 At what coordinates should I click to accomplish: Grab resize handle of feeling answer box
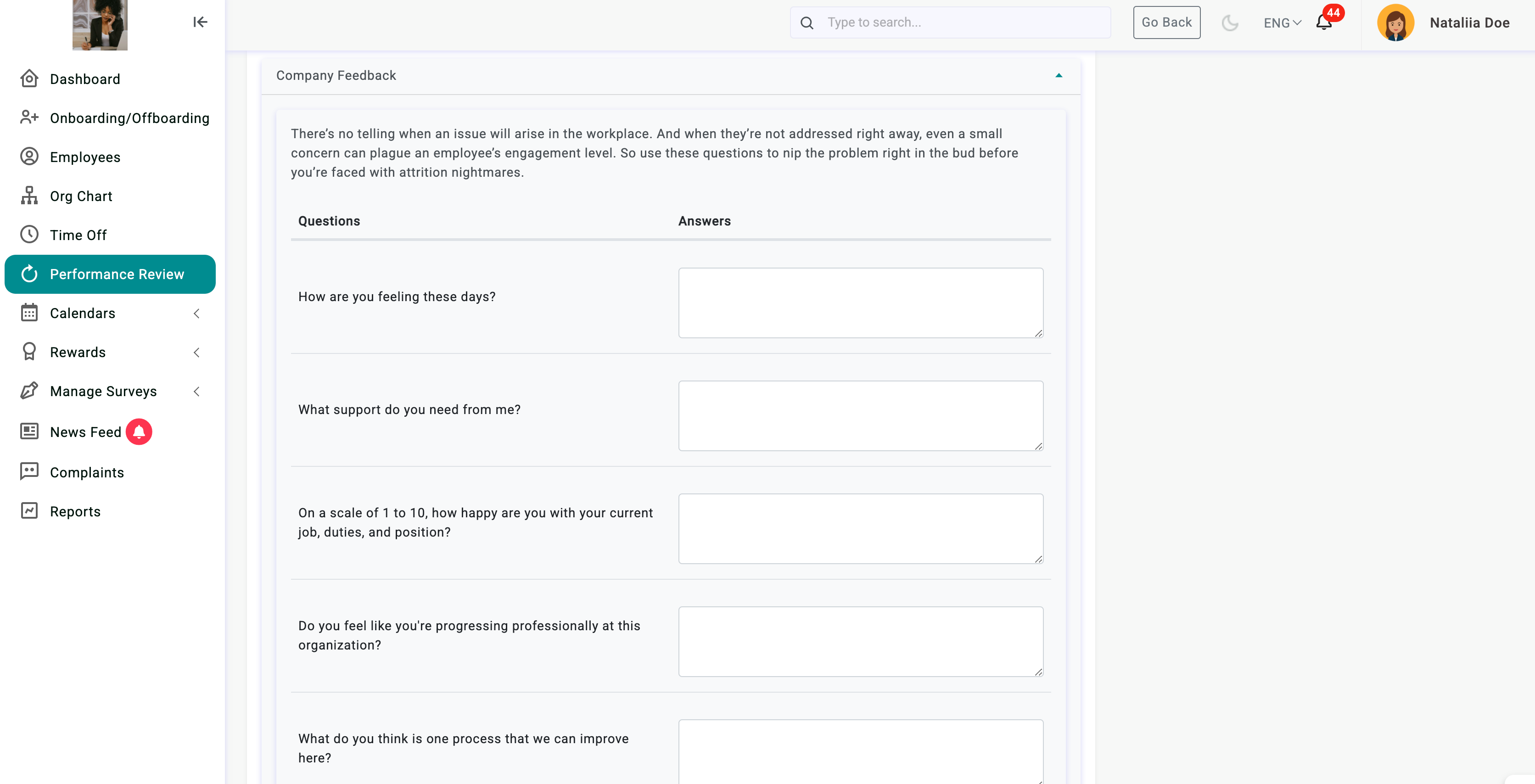pos(1039,334)
